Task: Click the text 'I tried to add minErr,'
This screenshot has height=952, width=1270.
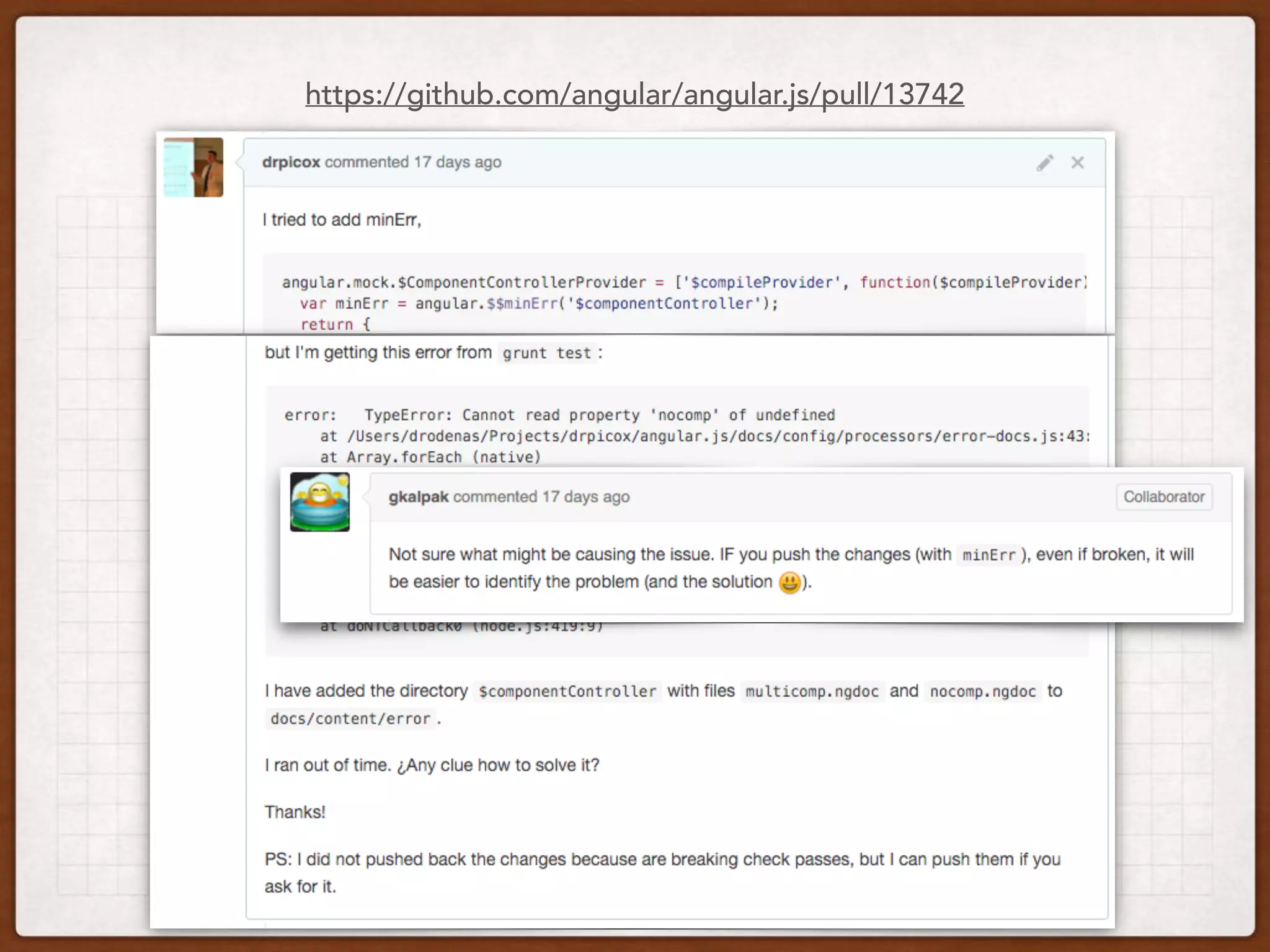Action: pos(342,220)
